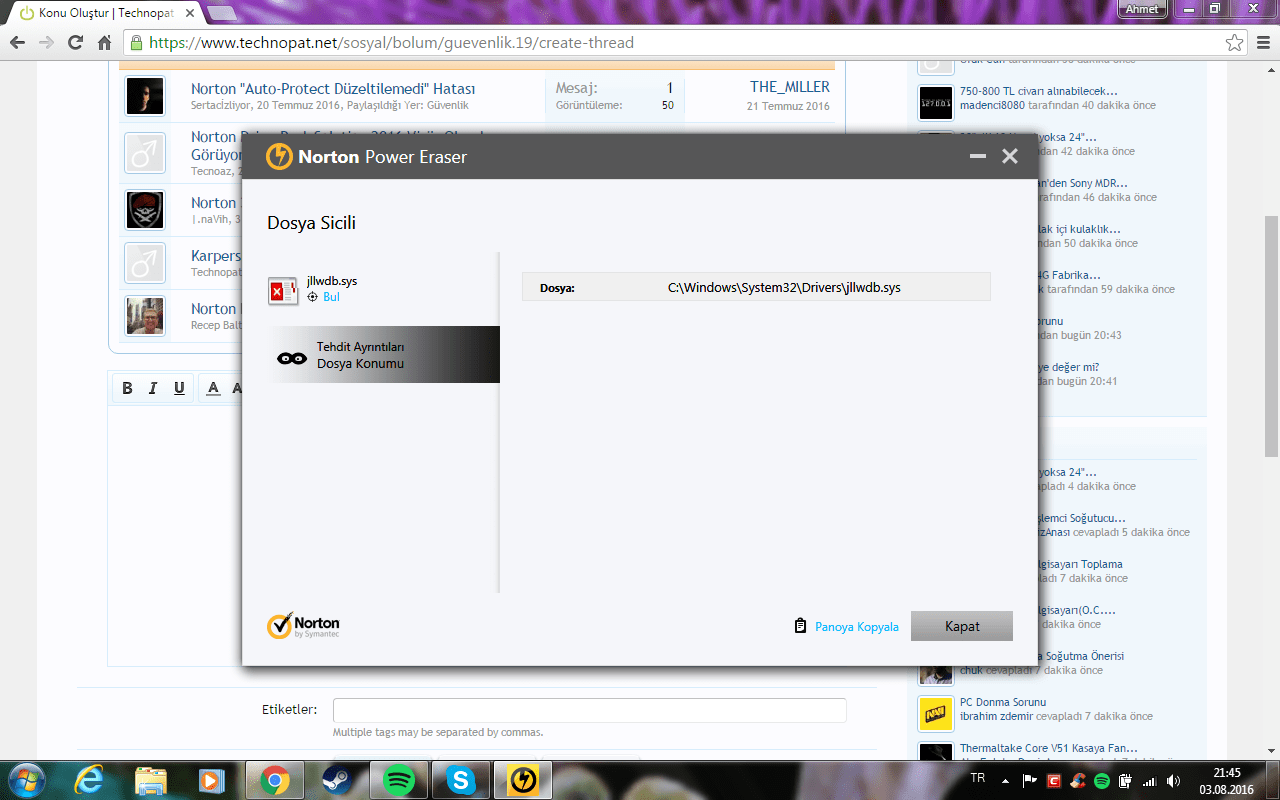Open Steam from the taskbar

pos(335,780)
